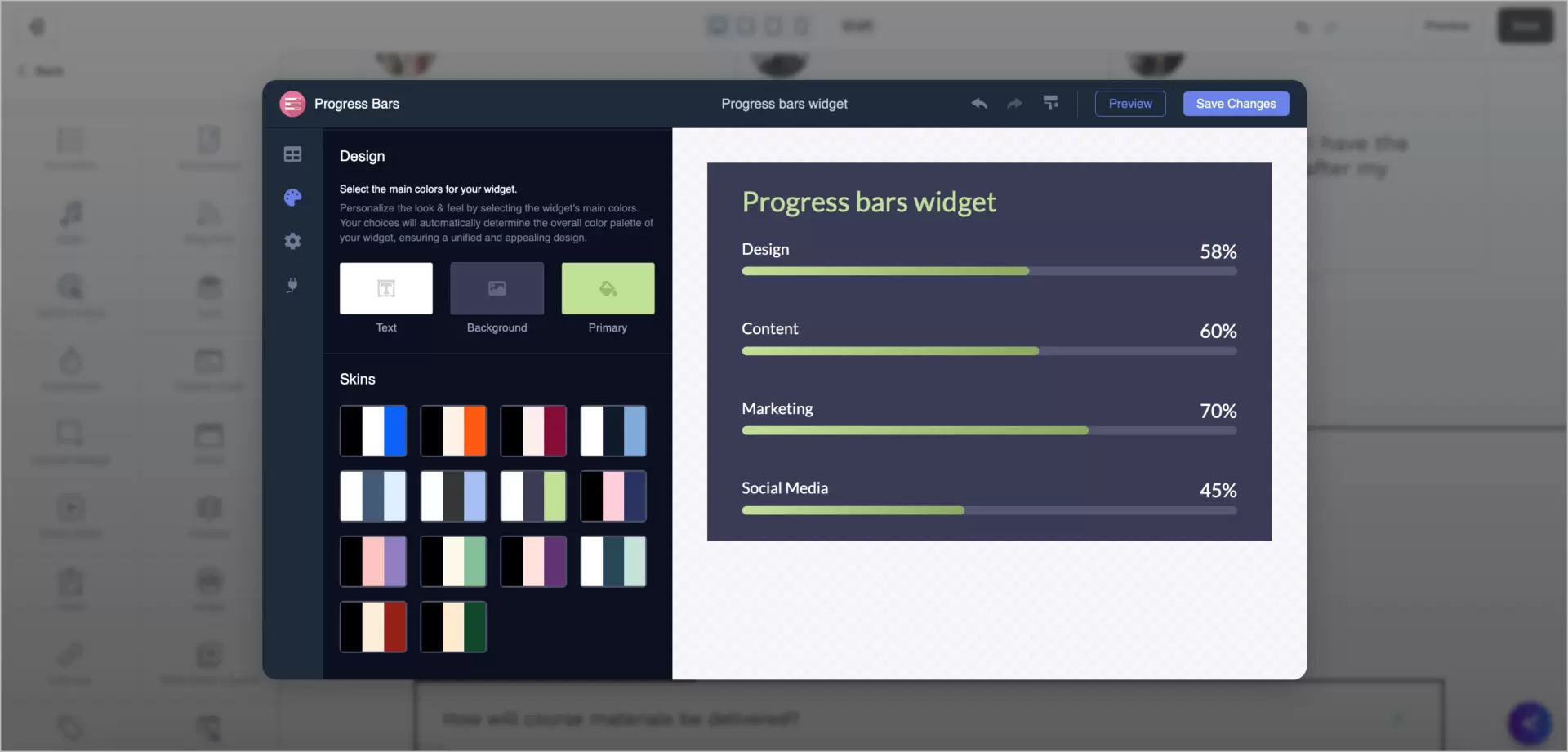Open the color palette design panel
Image resolution: width=1568 pixels, height=752 pixels.
pos(292,198)
